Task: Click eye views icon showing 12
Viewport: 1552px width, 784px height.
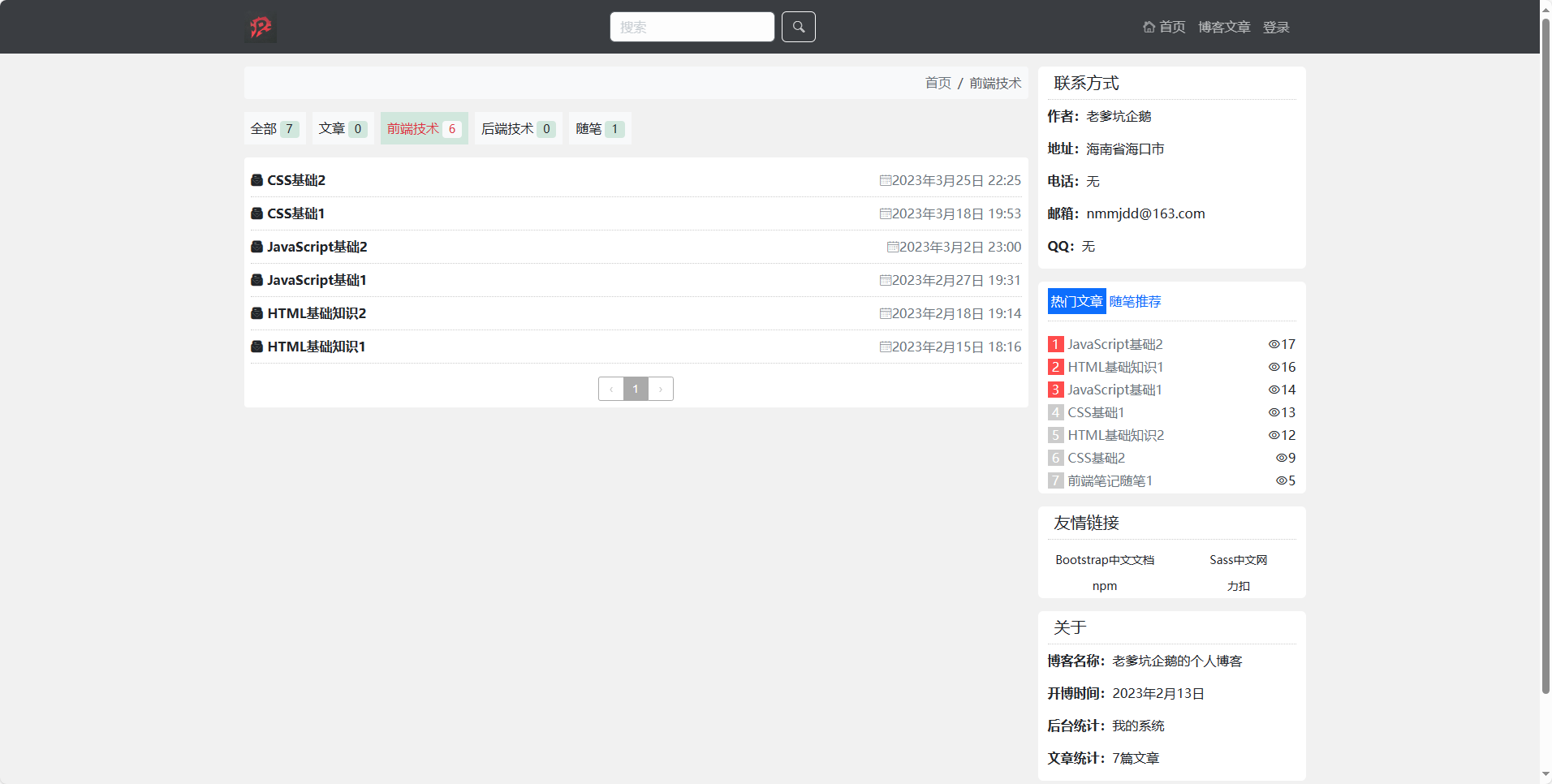Action: coord(1274,435)
